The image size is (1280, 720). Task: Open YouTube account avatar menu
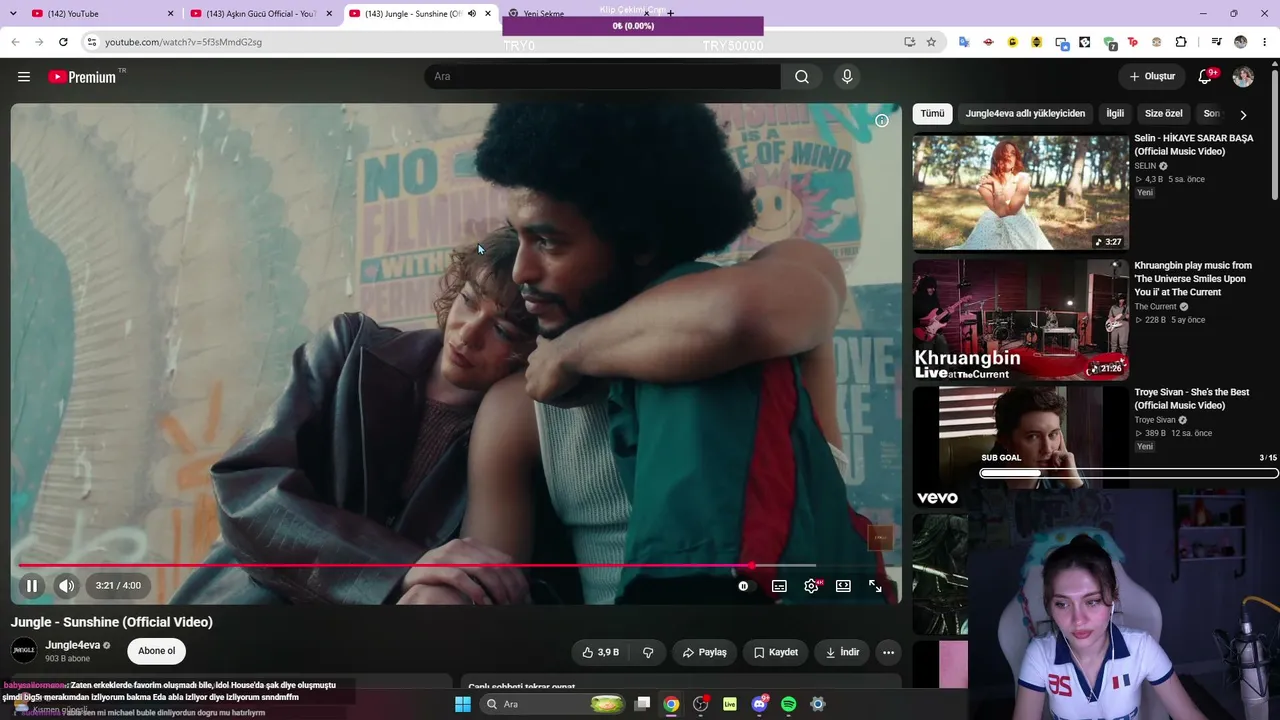[x=1243, y=77]
